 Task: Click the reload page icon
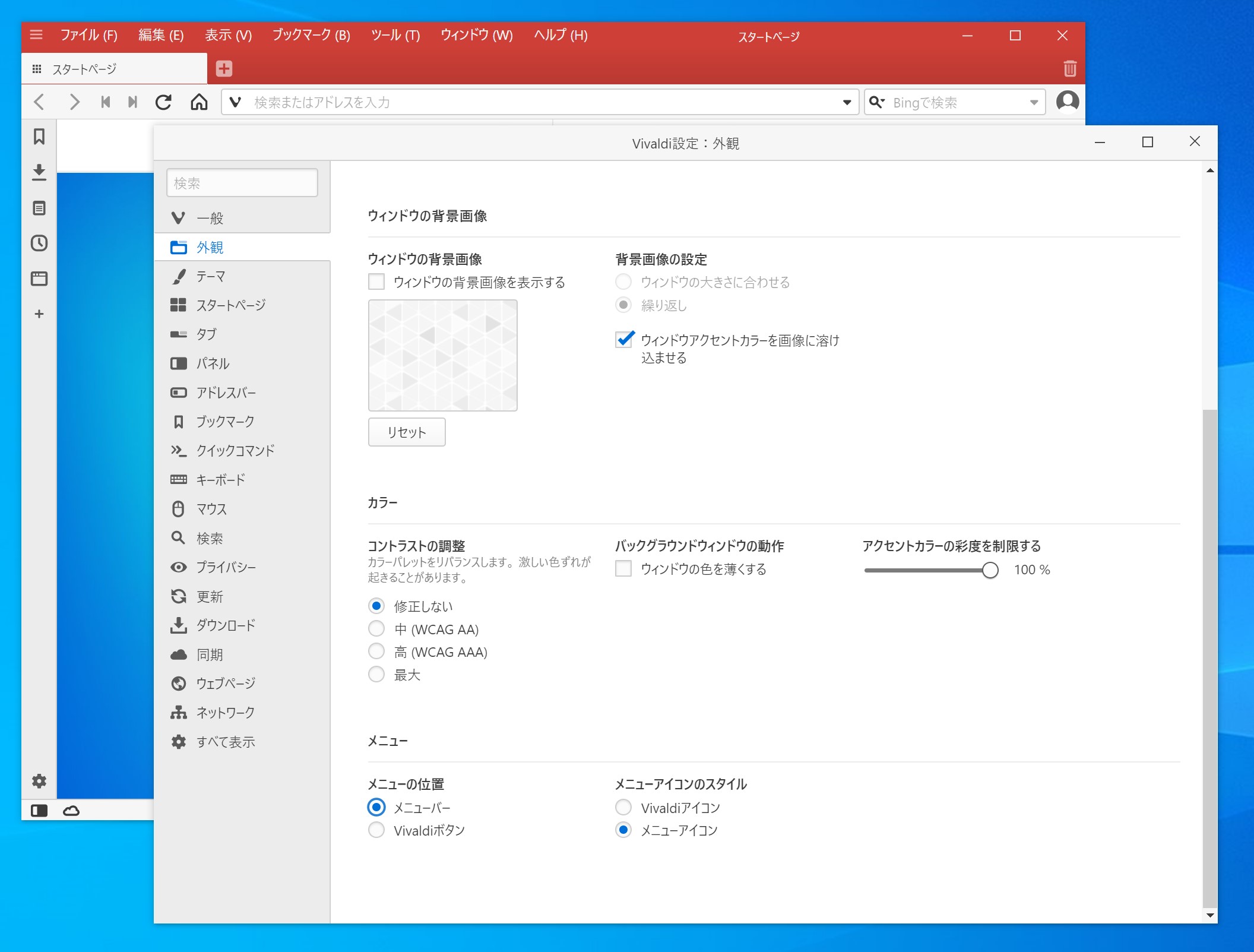(x=164, y=102)
